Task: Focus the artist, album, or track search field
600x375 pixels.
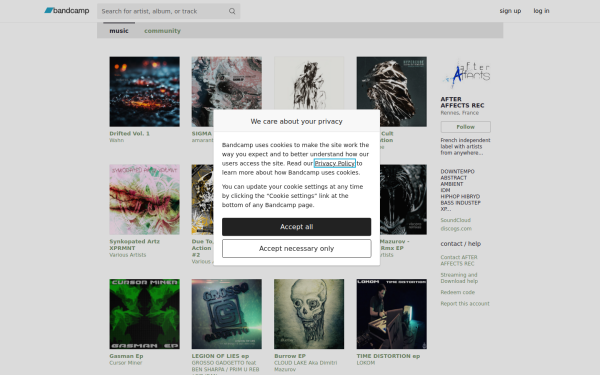Action: tap(168, 11)
